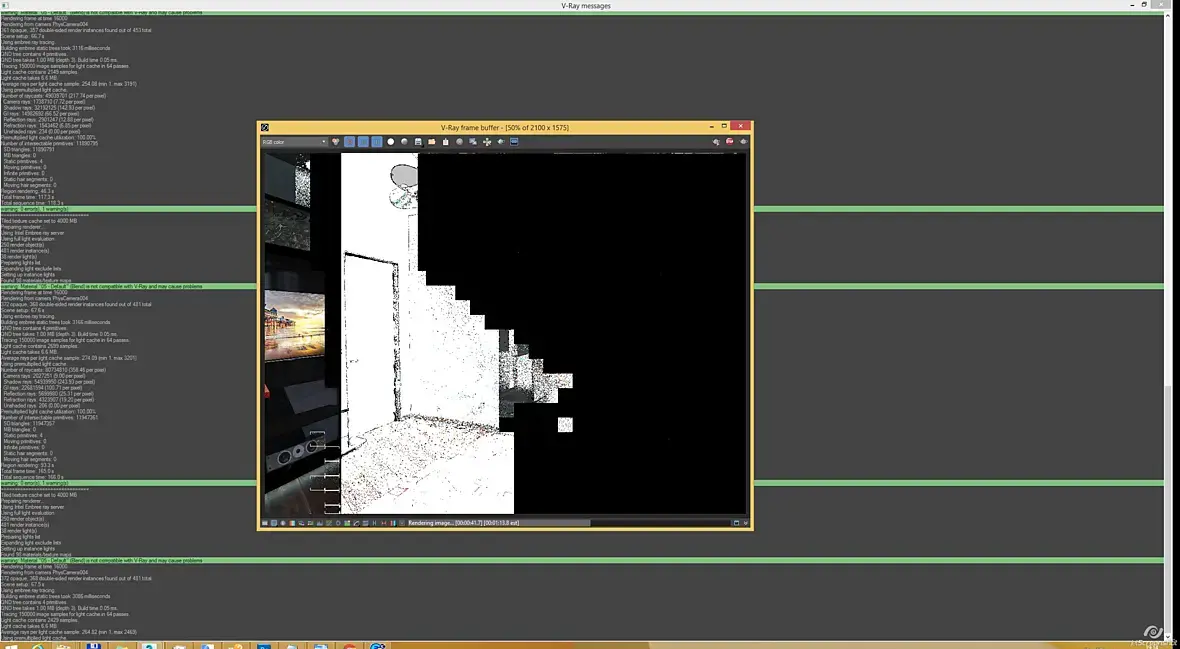Load an image with the folder icon
The image size is (1180, 649).
click(x=431, y=142)
